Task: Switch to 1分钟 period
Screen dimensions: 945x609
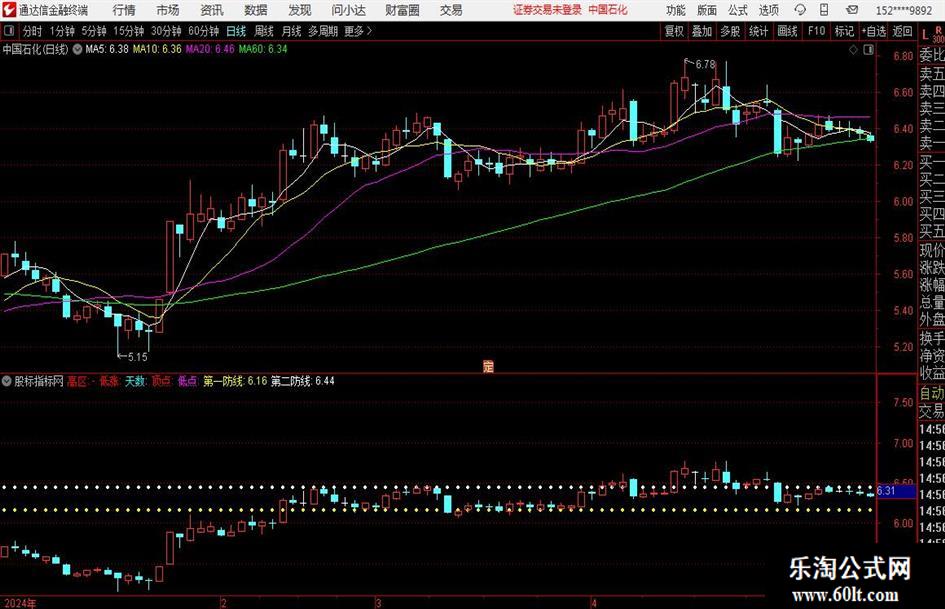Action: (62, 31)
